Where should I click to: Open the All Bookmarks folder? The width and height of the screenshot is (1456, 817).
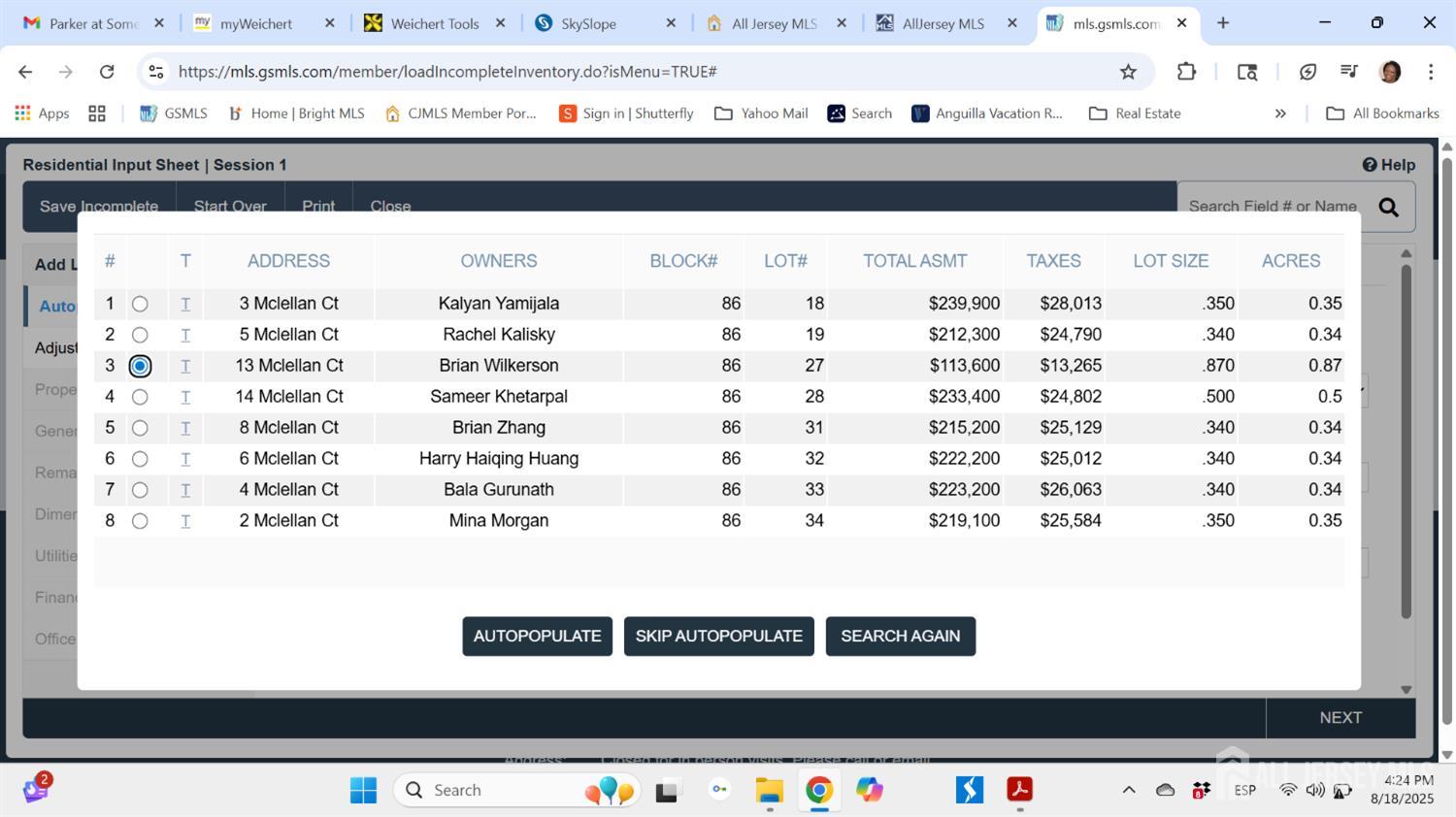(x=1382, y=114)
